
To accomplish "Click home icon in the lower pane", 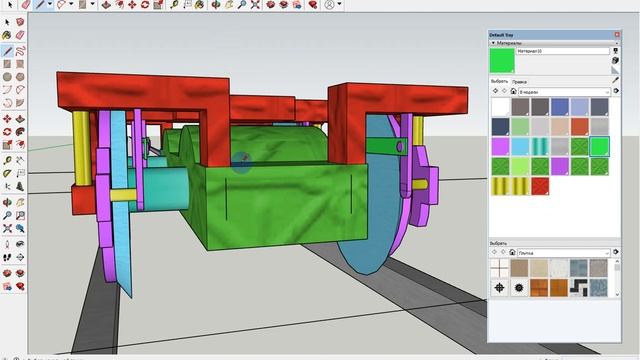I will [512, 253].
